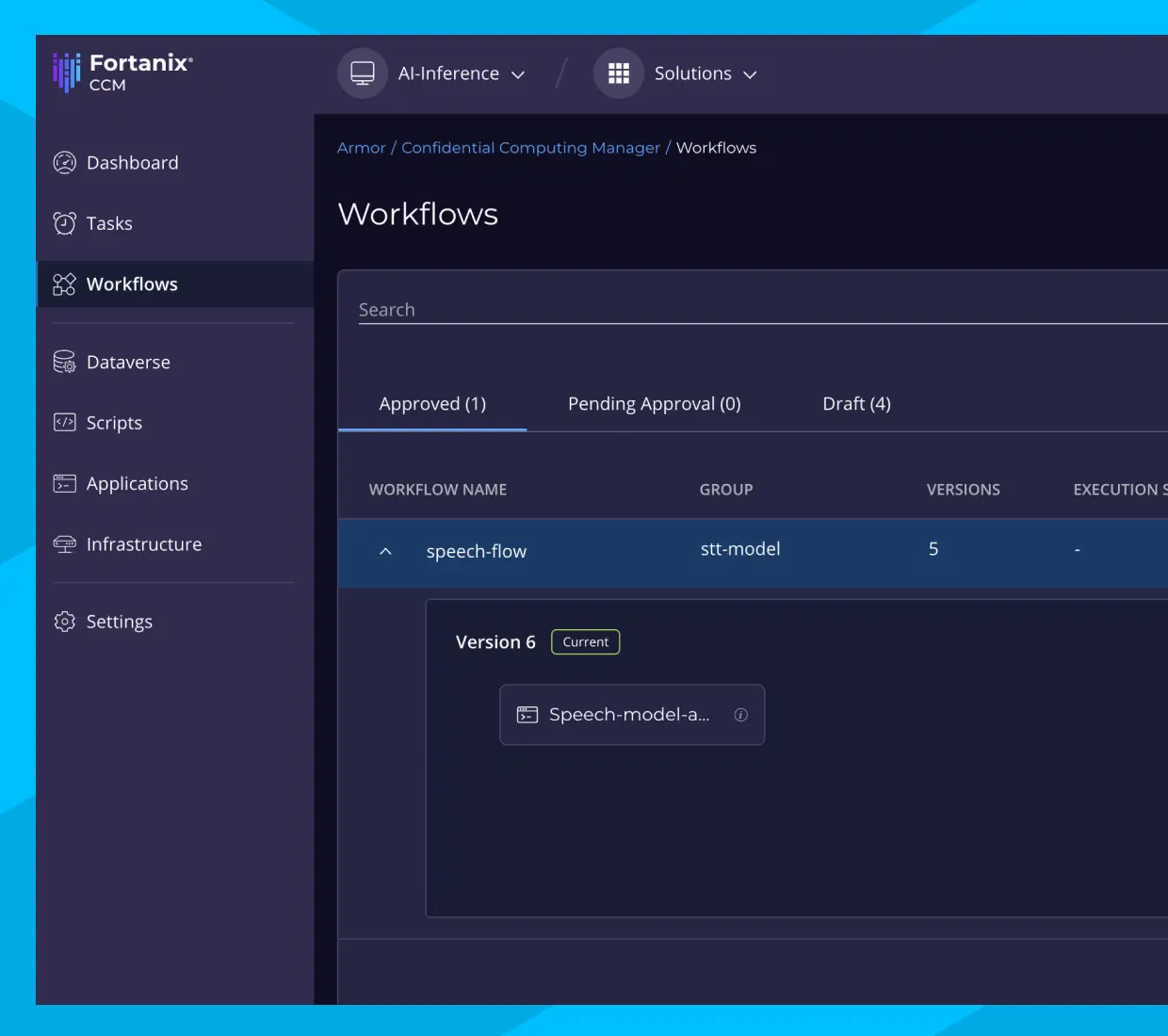Viewport: 1168px width, 1036px height.
Task: Click the Settings gear icon
Action: point(64,622)
